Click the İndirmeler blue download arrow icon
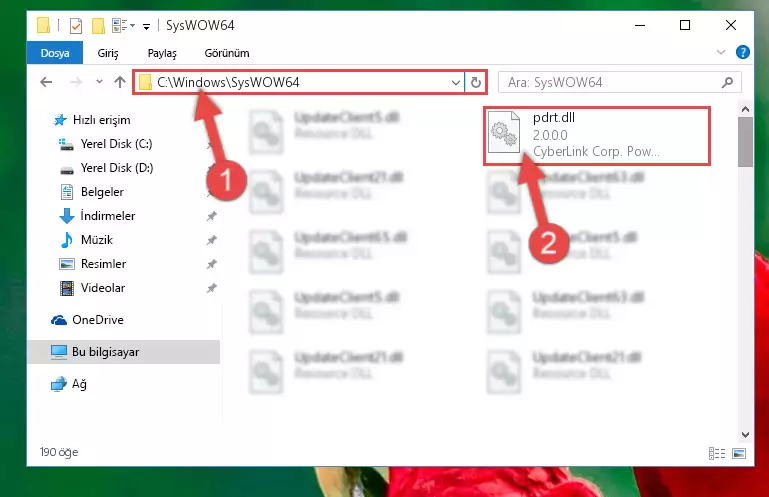 click(x=67, y=216)
